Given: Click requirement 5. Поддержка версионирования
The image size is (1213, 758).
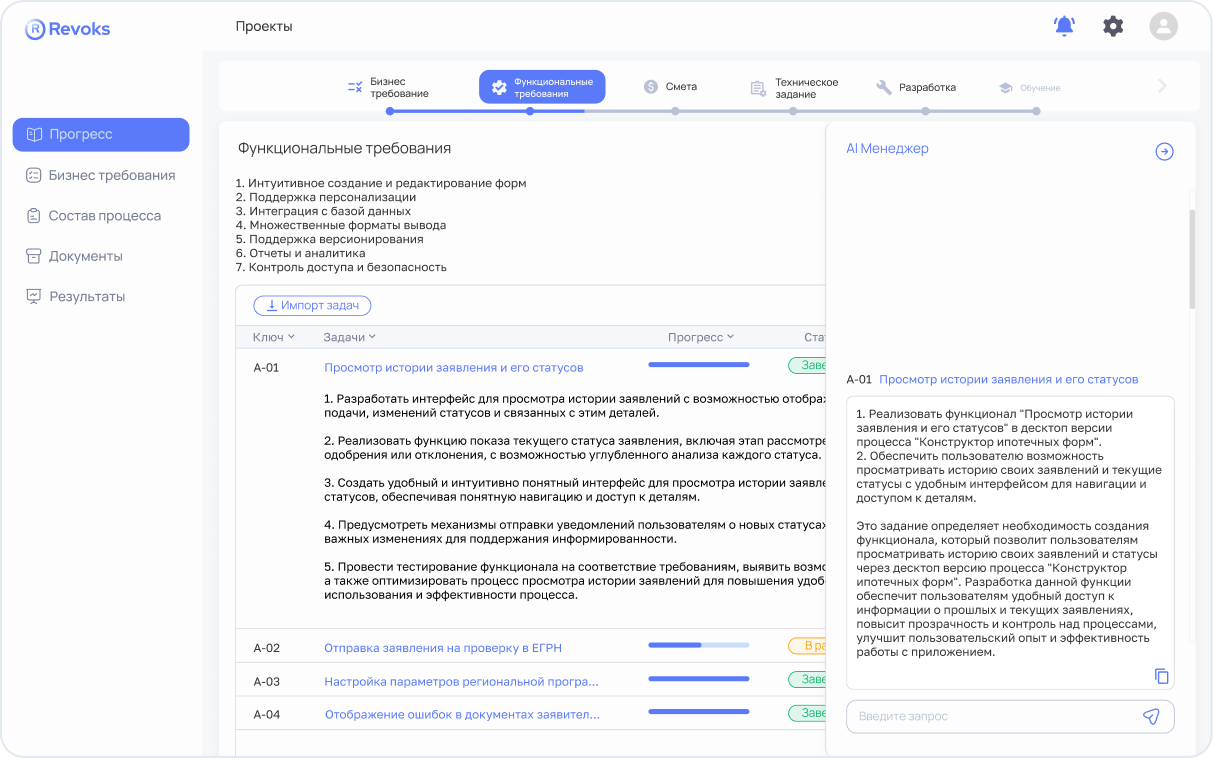Looking at the screenshot, I should (329, 239).
